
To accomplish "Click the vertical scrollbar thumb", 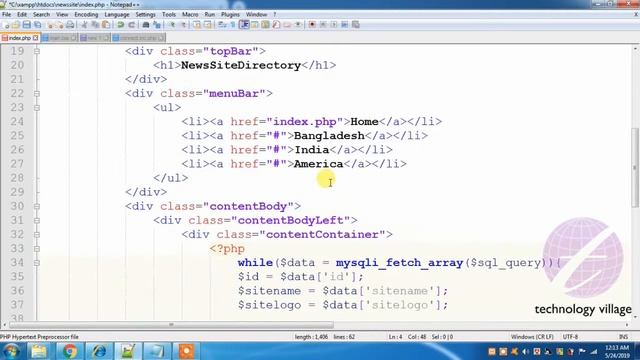I will tap(635, 167).
